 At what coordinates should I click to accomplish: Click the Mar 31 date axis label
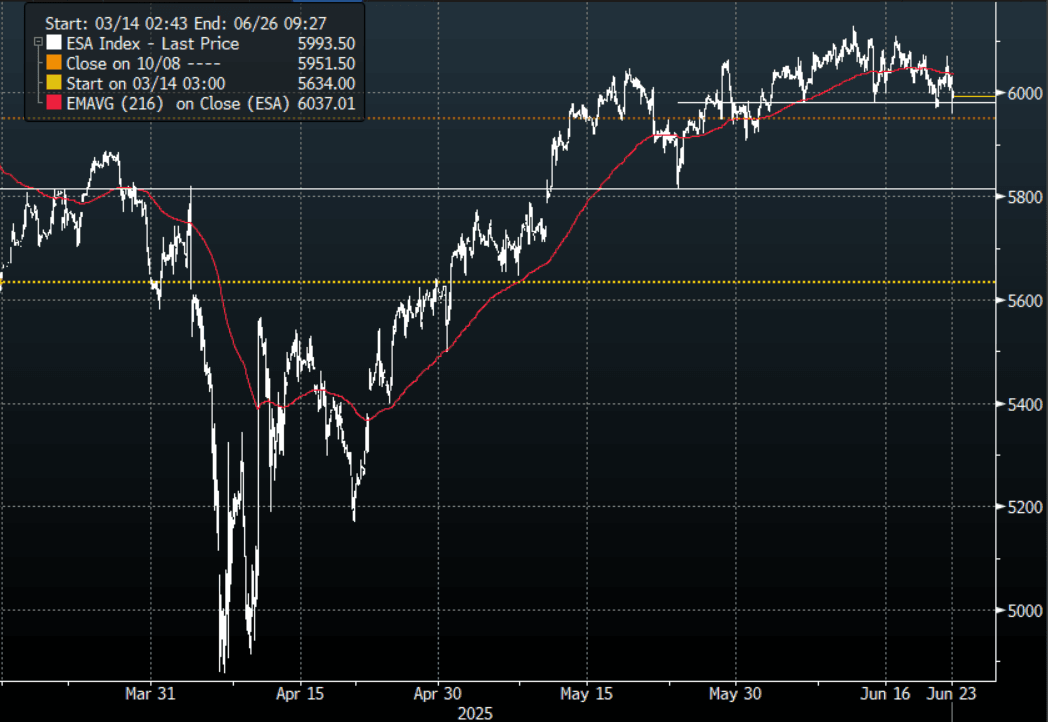150,694
